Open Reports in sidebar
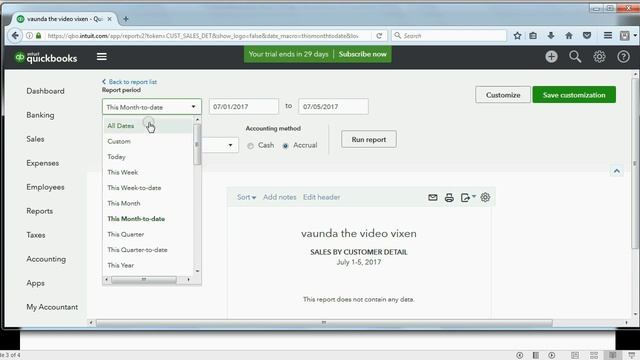 click(x=40, y=211)
